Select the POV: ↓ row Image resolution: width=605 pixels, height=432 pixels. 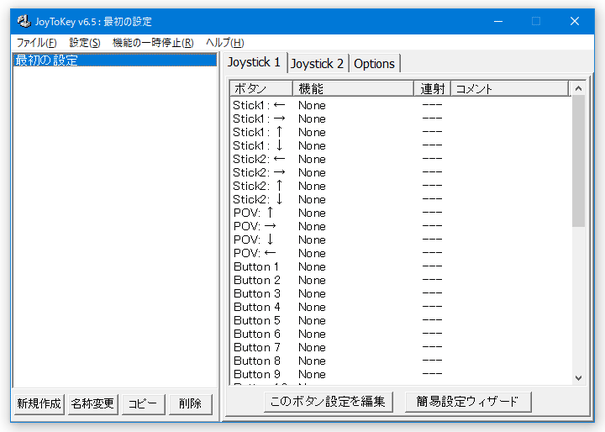pyautogui.click(x=401, y=240)
